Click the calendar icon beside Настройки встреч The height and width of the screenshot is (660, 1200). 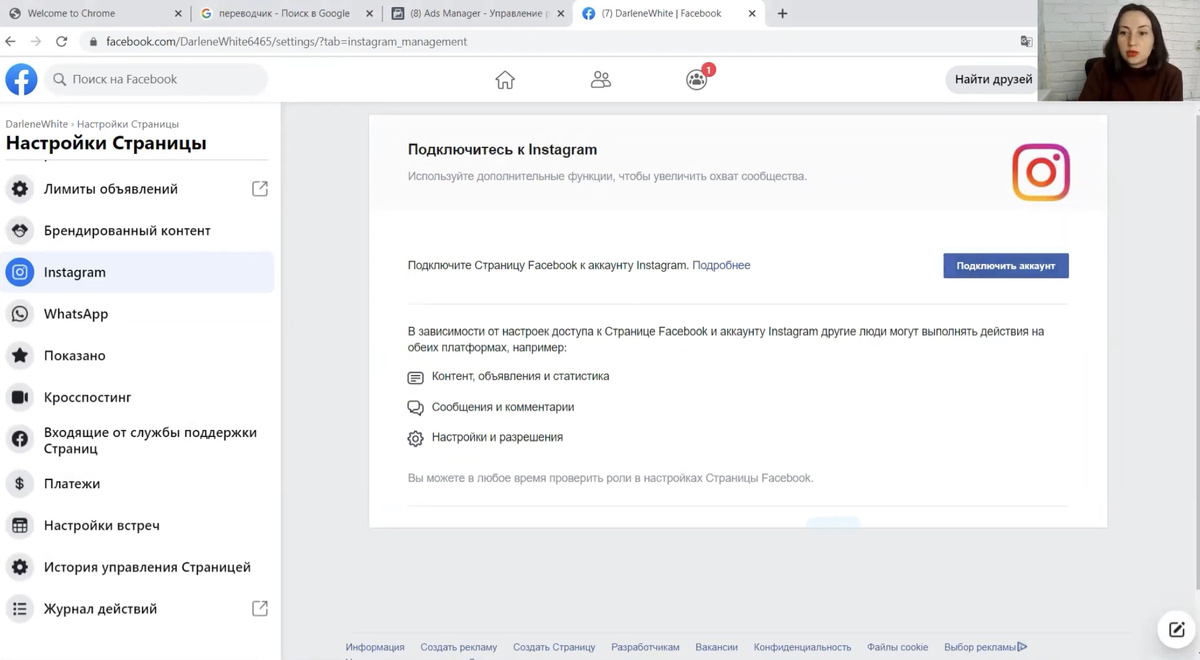[x=20, y=525]
